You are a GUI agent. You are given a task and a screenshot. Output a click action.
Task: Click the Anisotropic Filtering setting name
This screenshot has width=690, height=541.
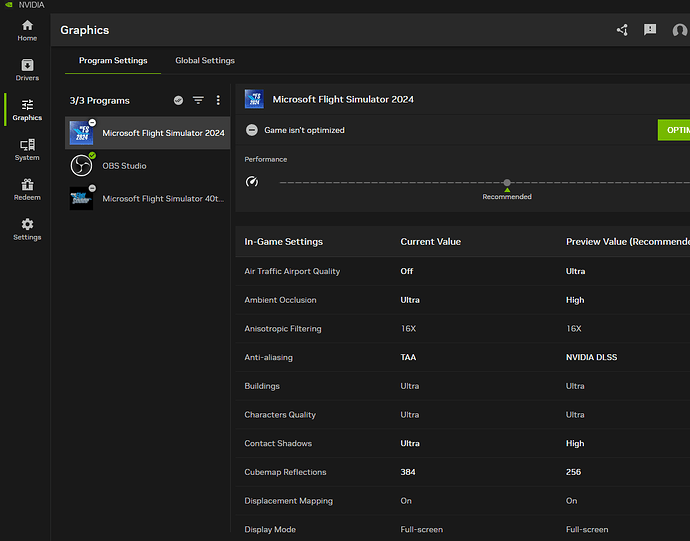(x=283, y=328)
